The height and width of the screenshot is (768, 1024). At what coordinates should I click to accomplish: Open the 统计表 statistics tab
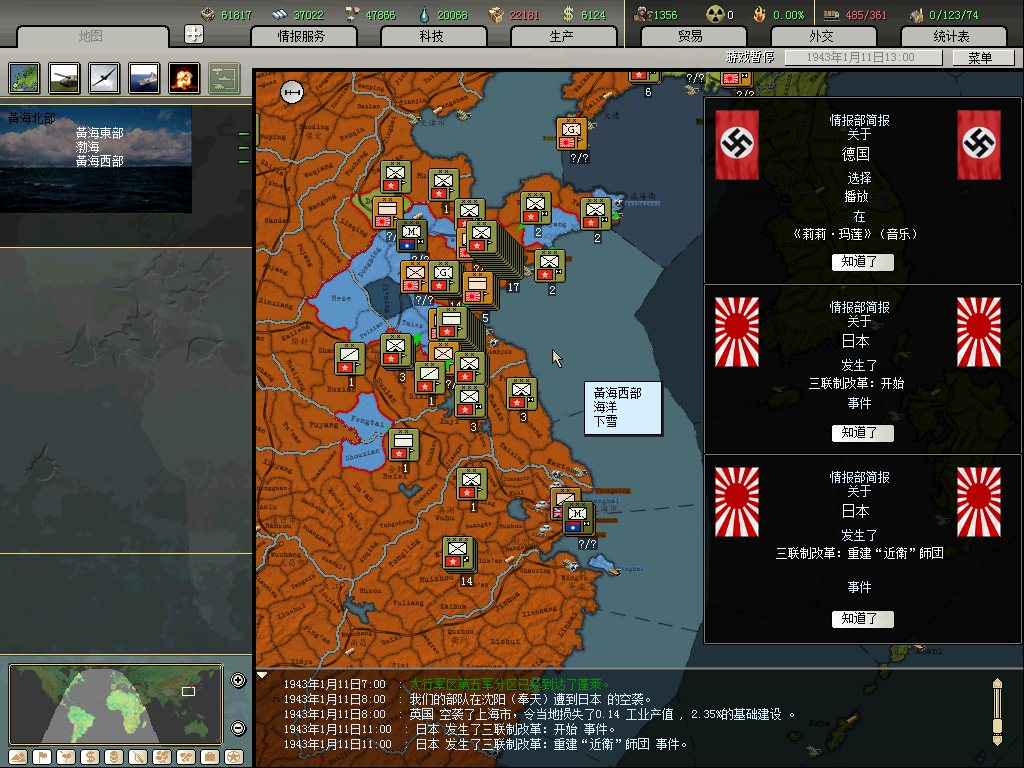click(x=952, y=37)
